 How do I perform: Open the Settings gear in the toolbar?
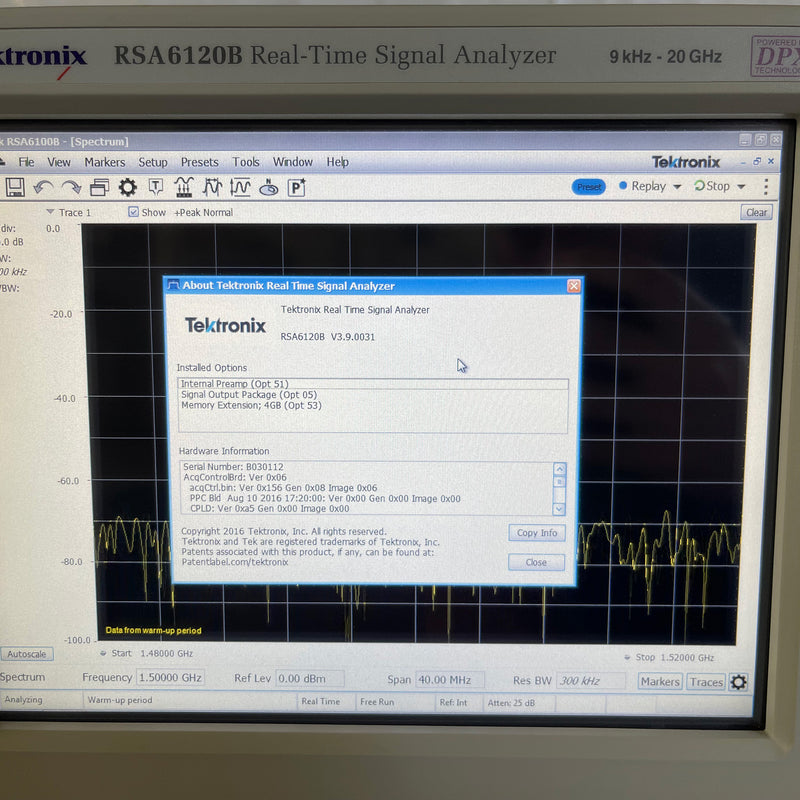(127, 187)
